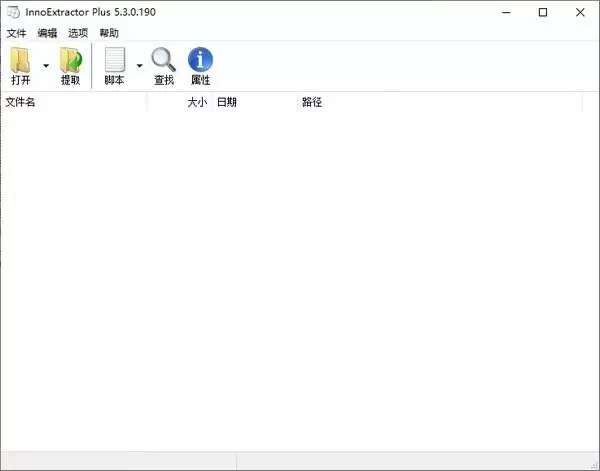Maximize the InnoExtractor window
This screenshot has height=471, width=600.
click(543, 13)
